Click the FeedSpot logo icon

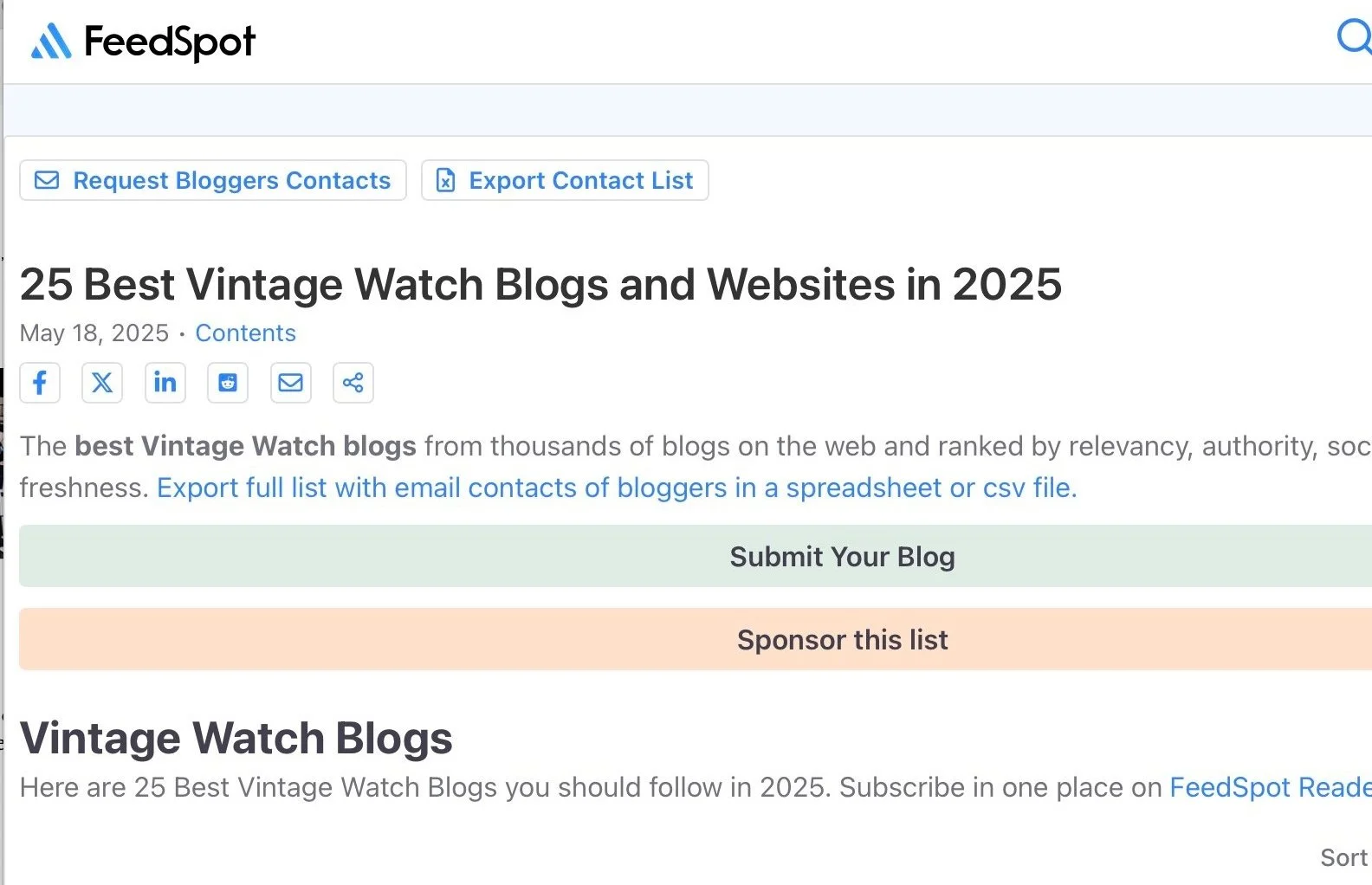[51, 42]
